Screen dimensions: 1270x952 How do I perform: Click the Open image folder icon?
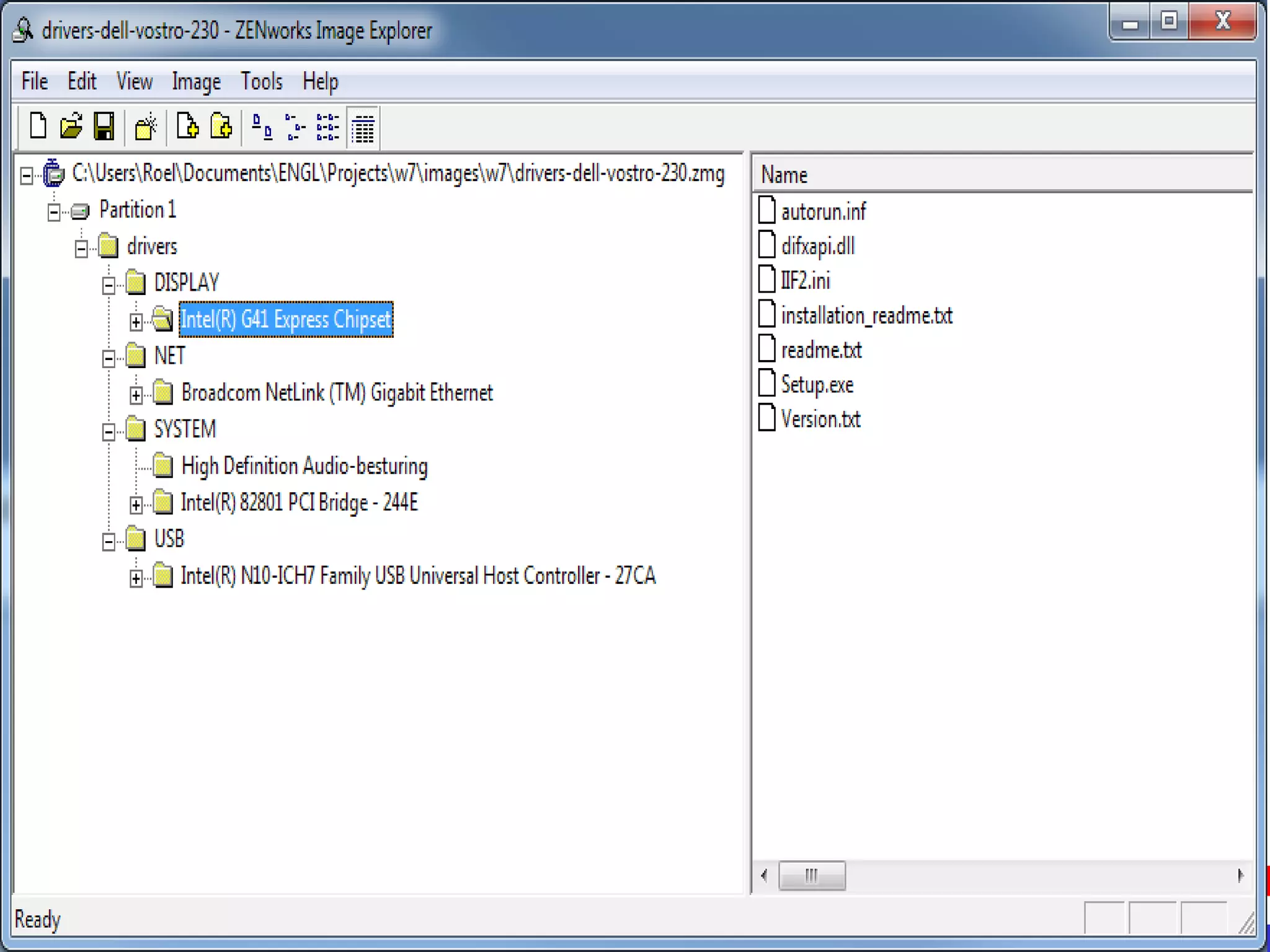point(71,126)
